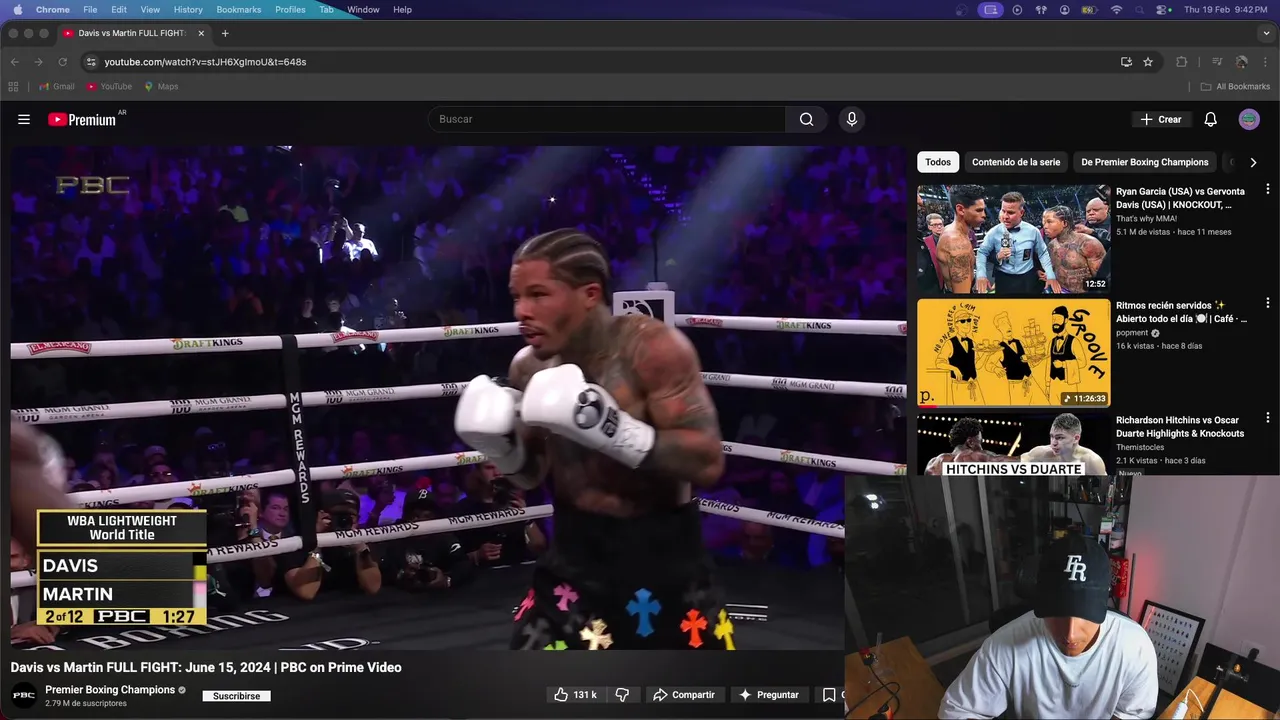Open Premier Boxing Champions channel name
Screen dimensions: 1280x720
[110, 689]
